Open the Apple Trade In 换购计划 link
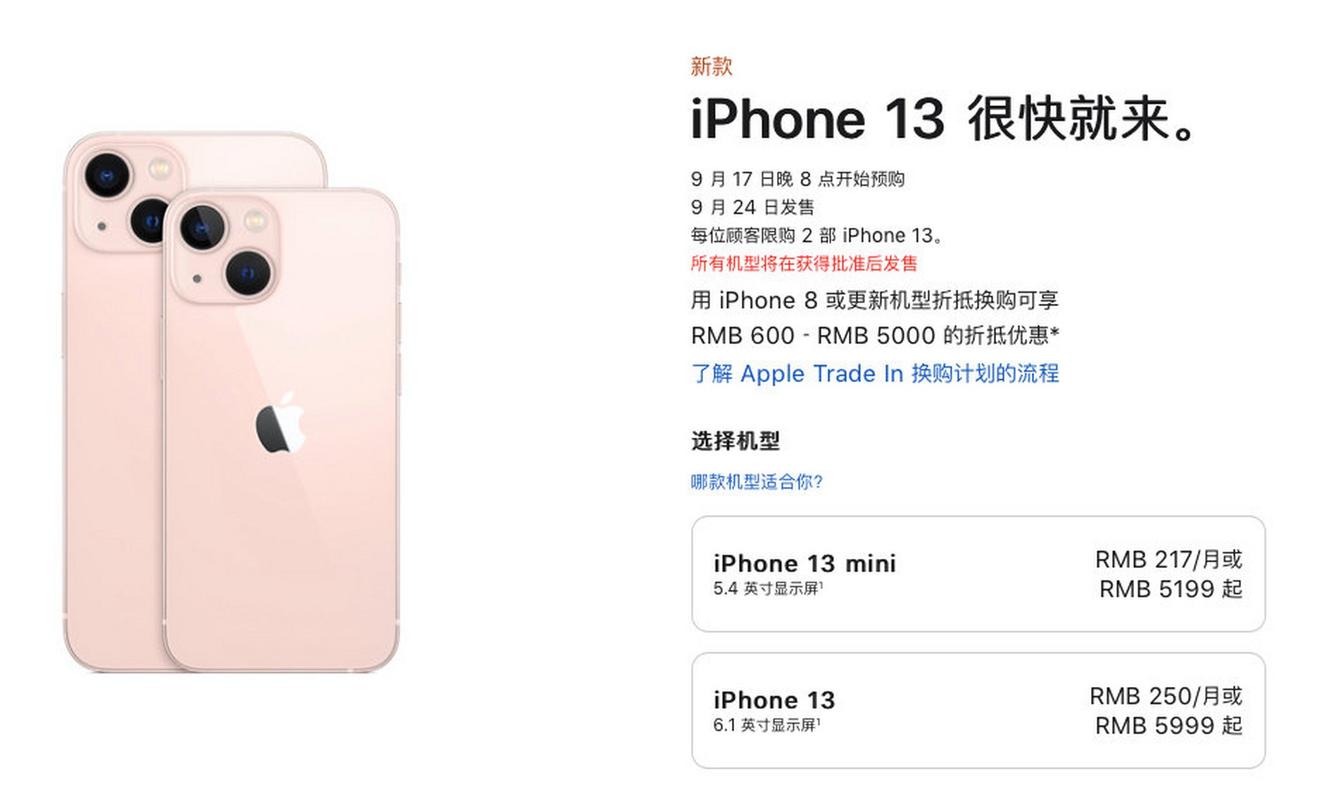 [875, 374]
